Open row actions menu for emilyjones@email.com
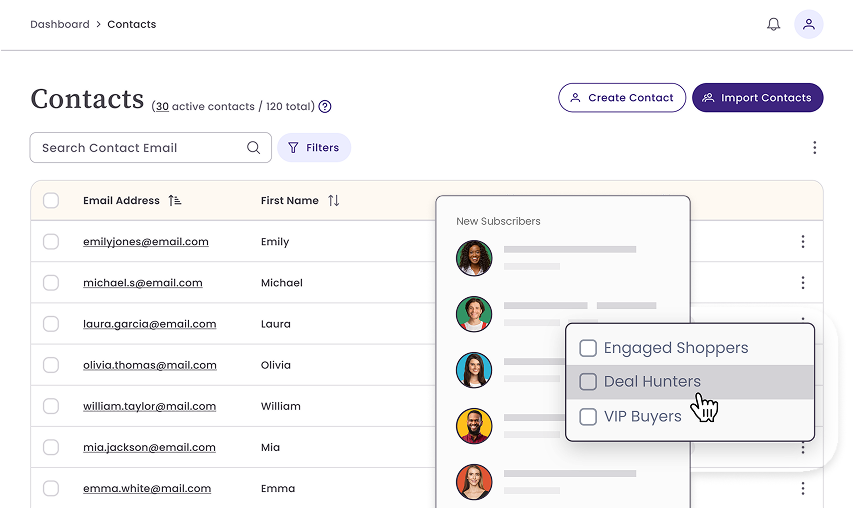 click(x=802, y=242)
